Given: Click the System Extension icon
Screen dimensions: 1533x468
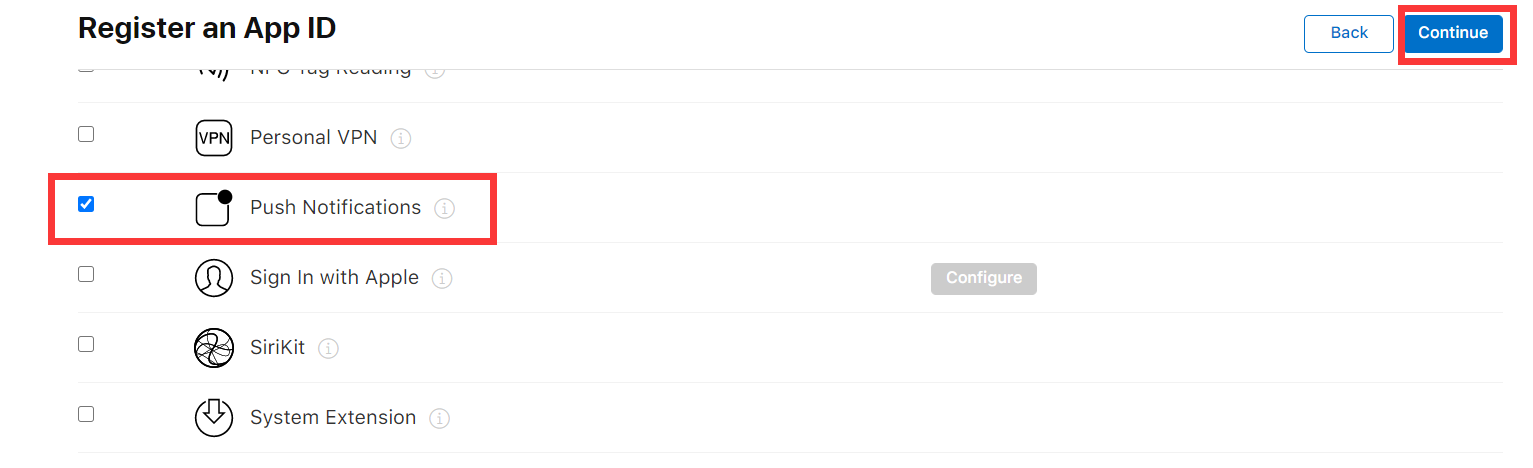Looking at the screenshot, I should [x=213, y=418].
